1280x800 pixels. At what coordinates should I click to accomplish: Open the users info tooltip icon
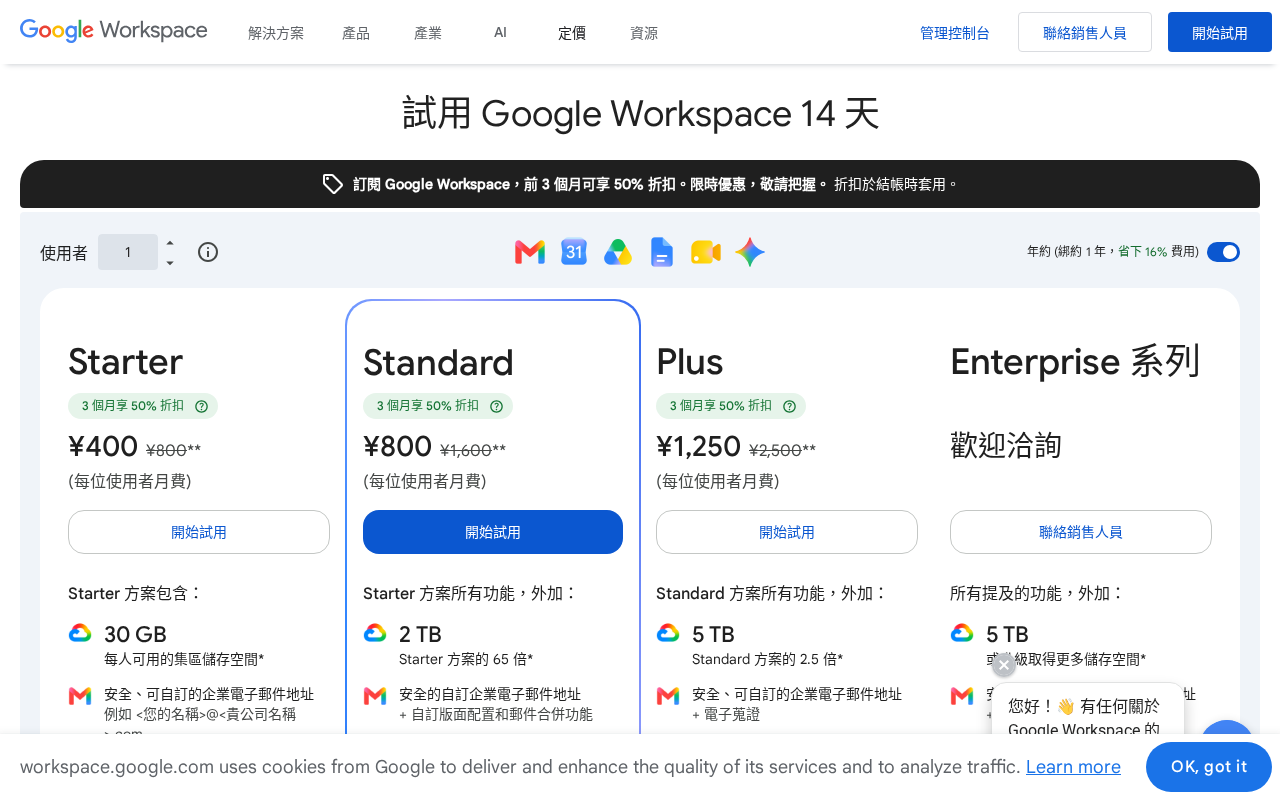[x=208, y=252]
